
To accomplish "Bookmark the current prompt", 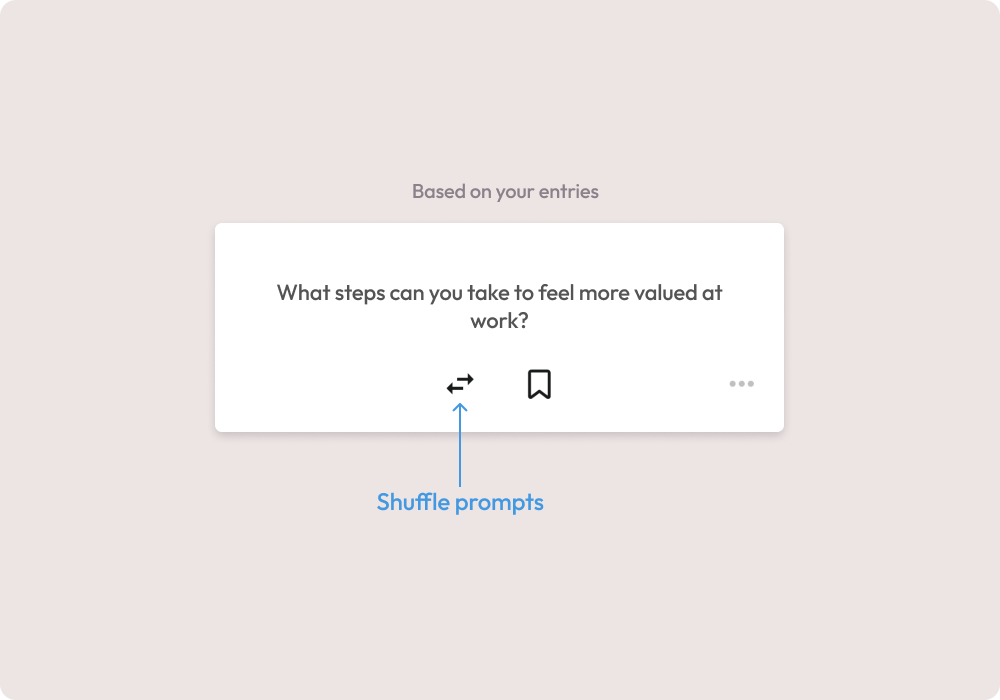I will [539, 384].
